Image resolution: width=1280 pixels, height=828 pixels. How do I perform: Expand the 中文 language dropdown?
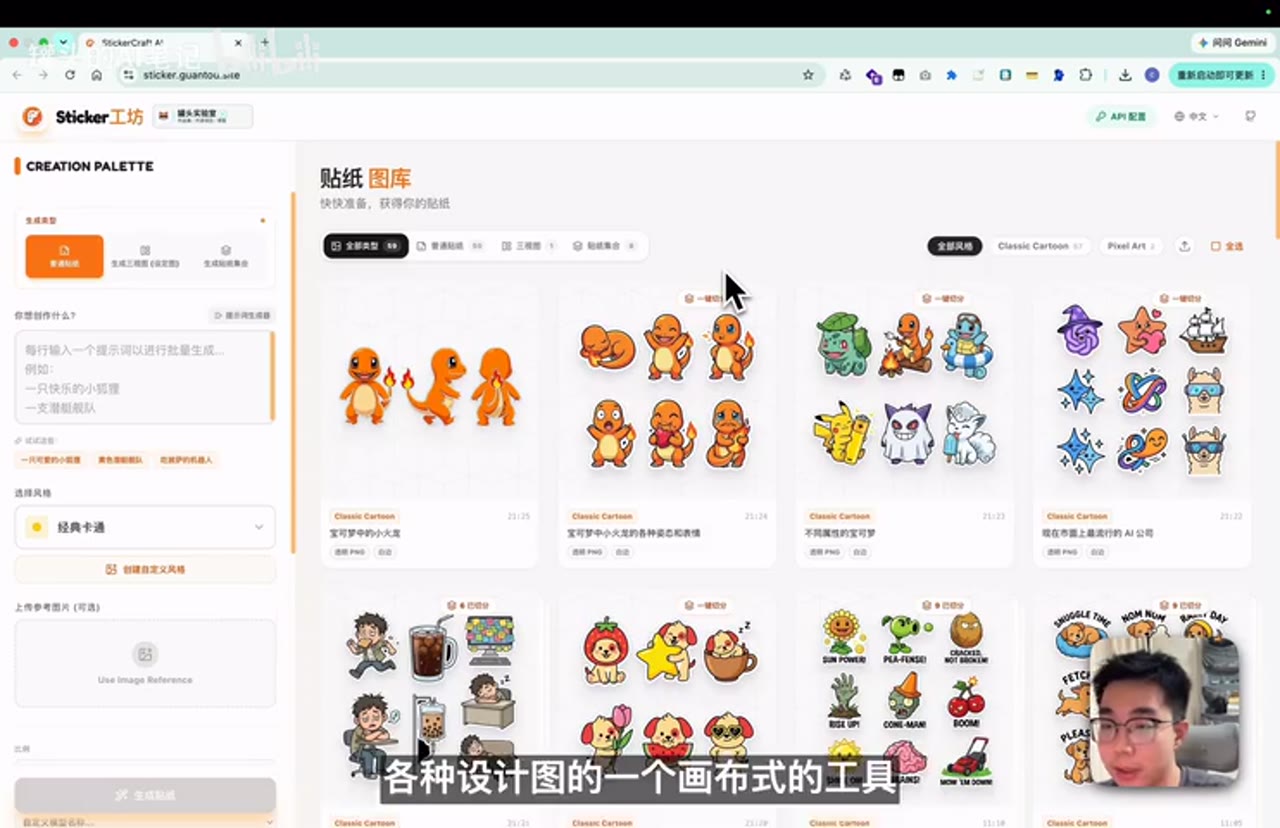pyautogui.click(x=1197, y=117)
